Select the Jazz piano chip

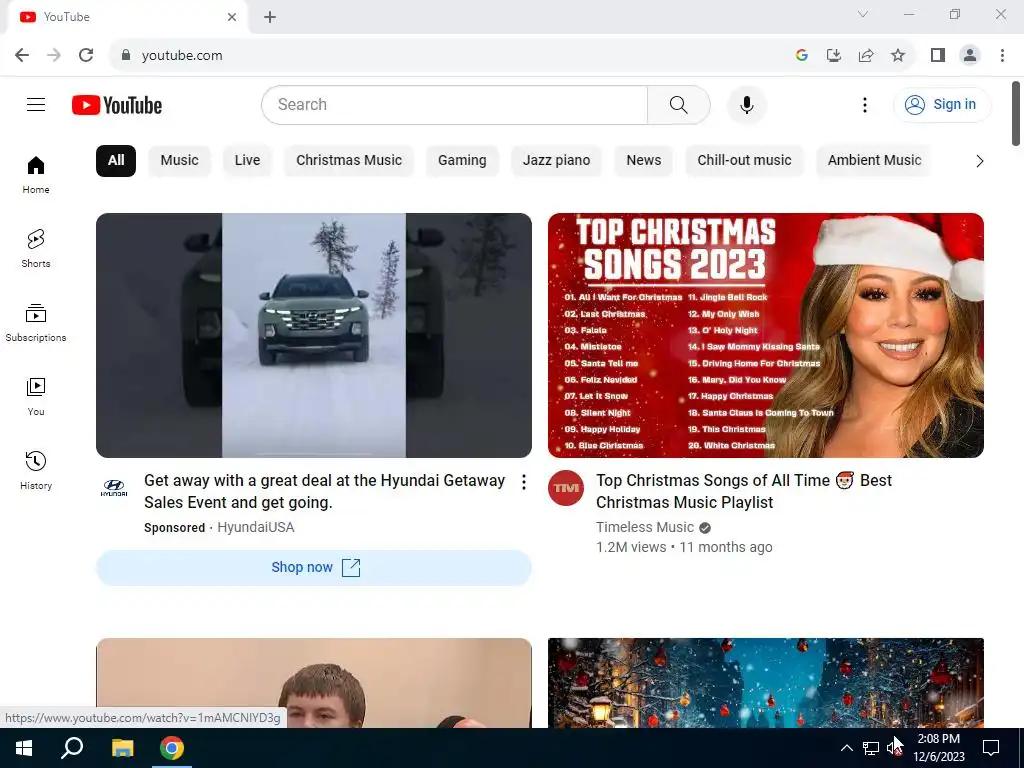pos(556,161)
